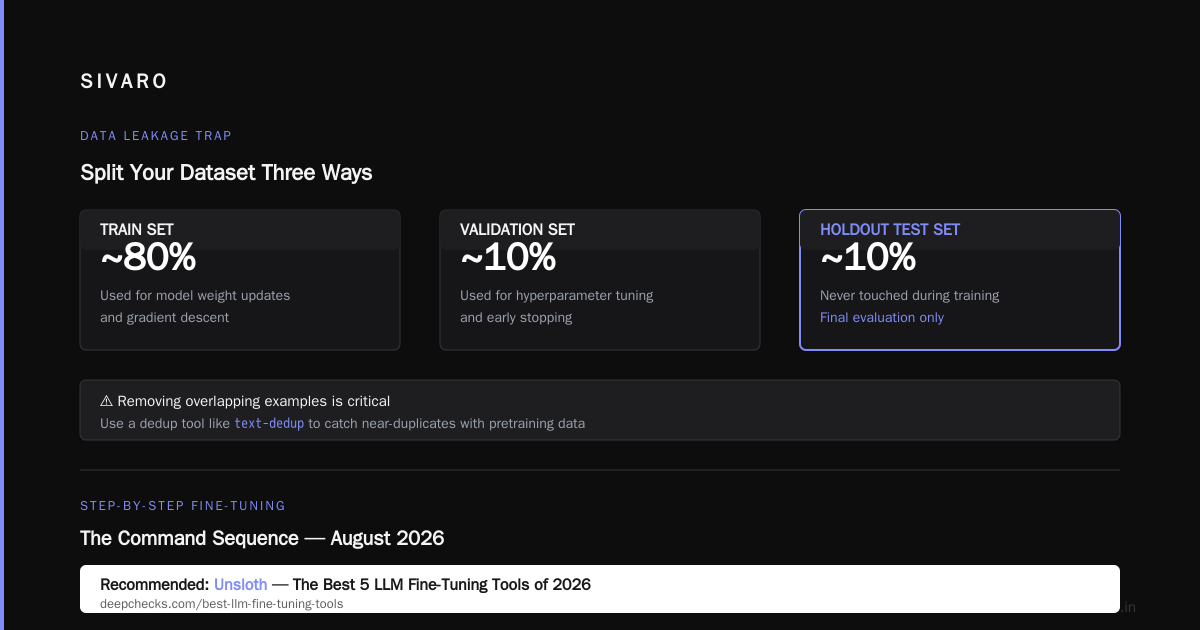Viewport: 1200px width, 630px height.
Task: Click the Step-by-Step Fine-Tuning section label
Action: [x=183, y=506]
